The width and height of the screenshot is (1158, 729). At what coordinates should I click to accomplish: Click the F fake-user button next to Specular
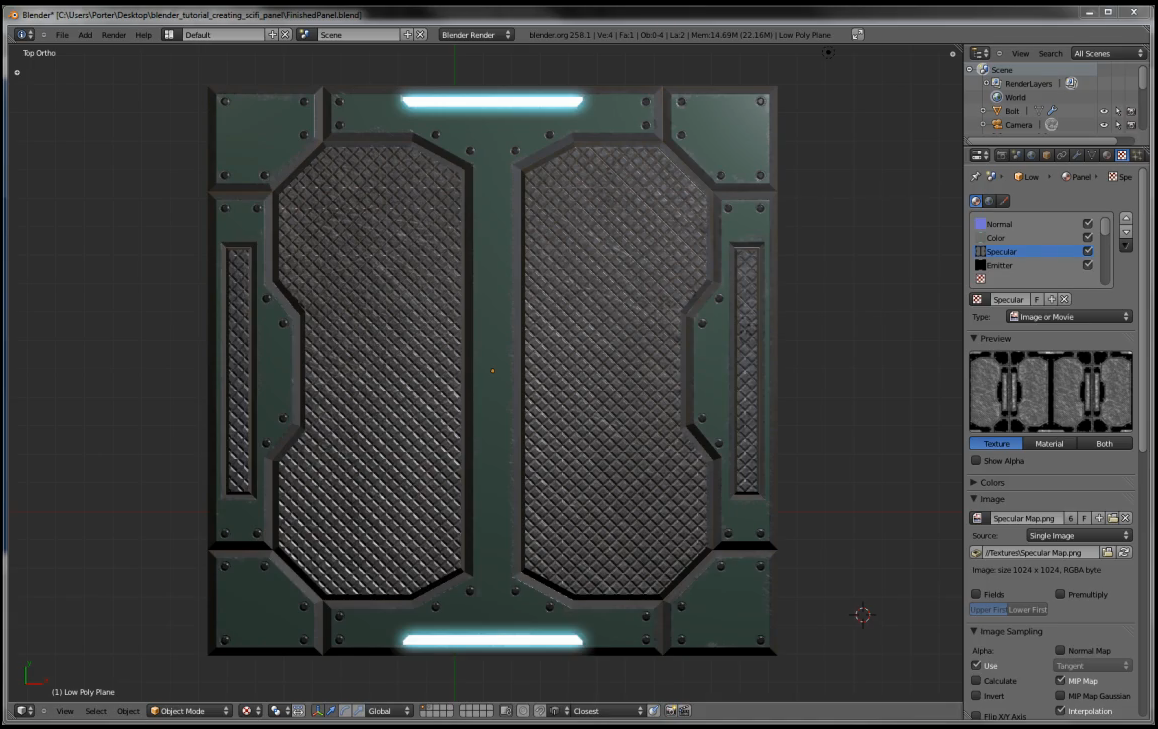click(x=1037, y=299)
